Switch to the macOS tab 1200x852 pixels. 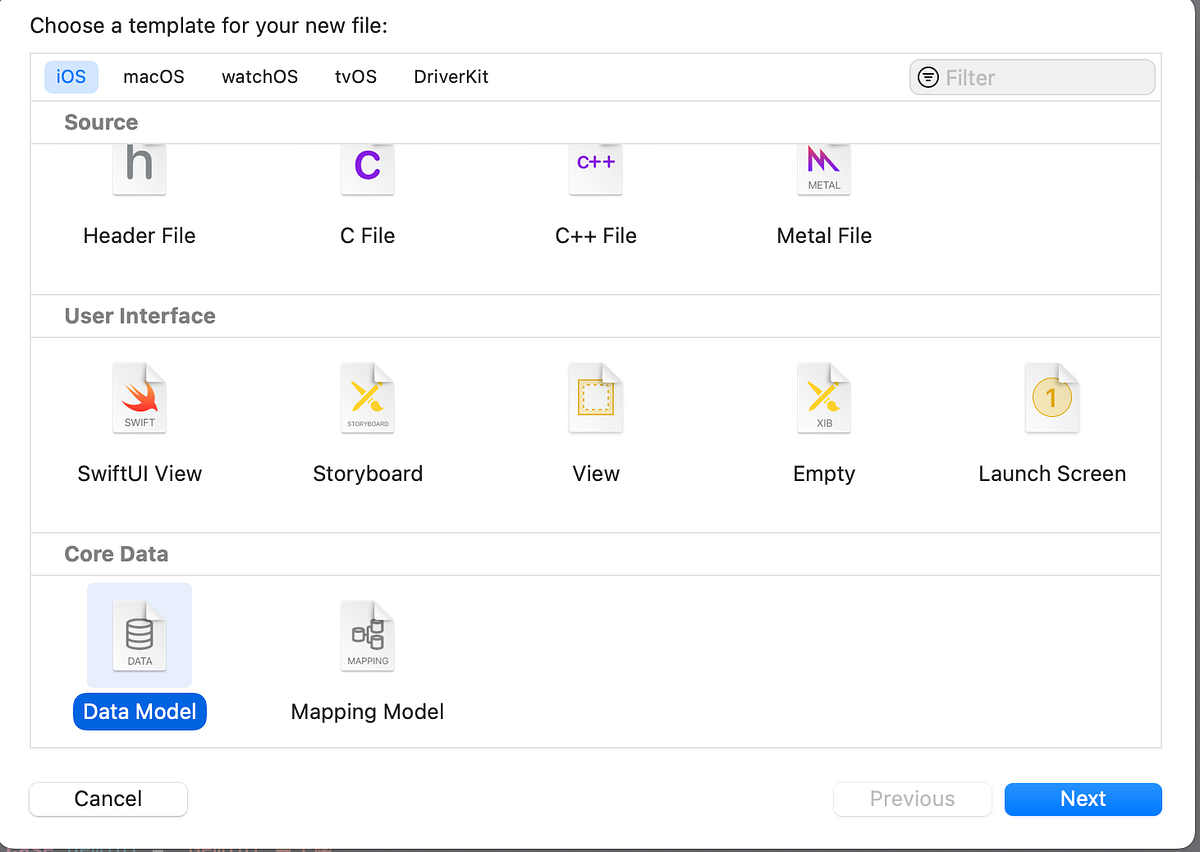click(x=153, y=76)
